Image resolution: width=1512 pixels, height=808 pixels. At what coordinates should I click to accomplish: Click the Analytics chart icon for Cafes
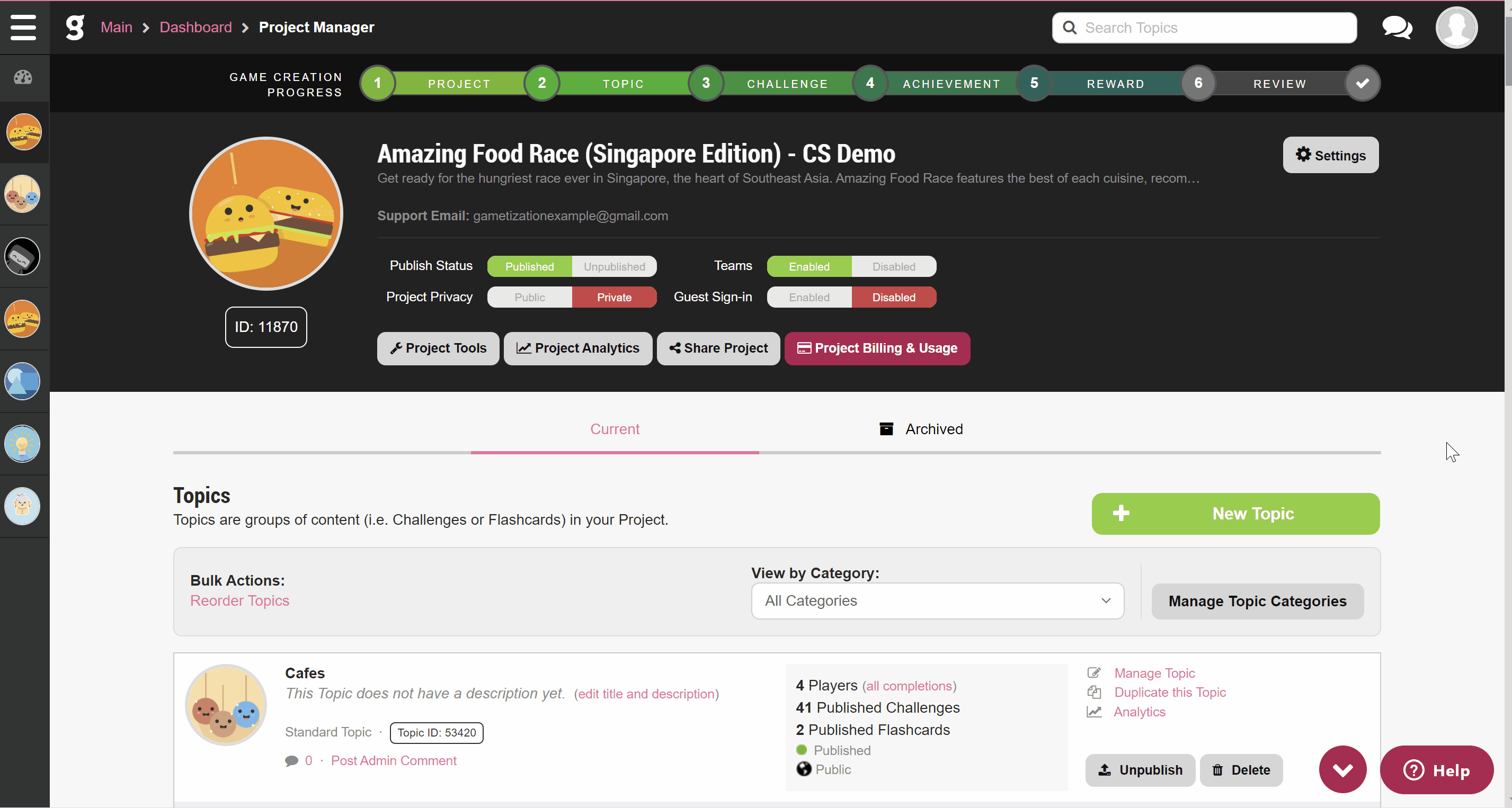(1093, 711)
